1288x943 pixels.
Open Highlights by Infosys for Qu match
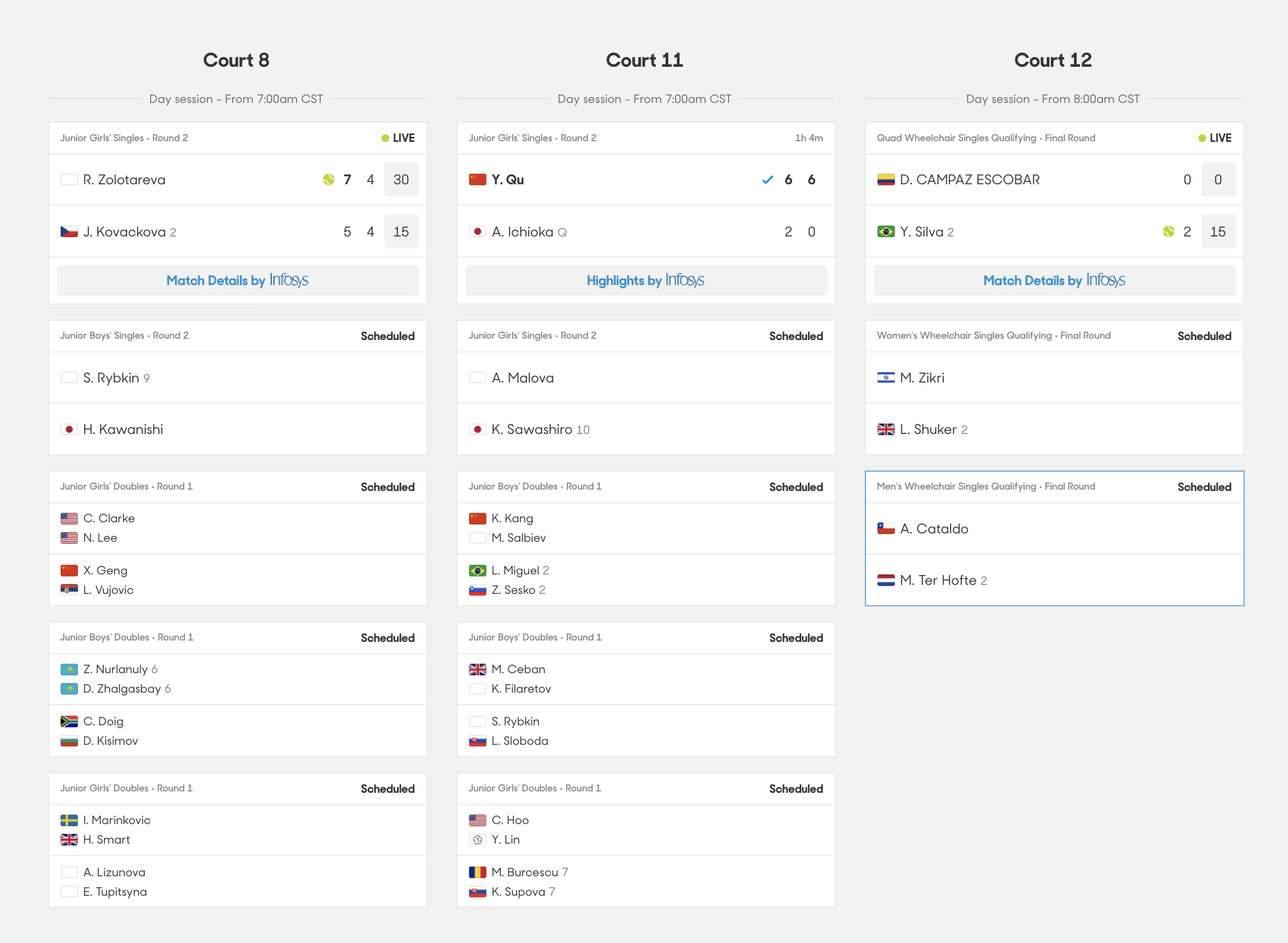click(645, 280)
